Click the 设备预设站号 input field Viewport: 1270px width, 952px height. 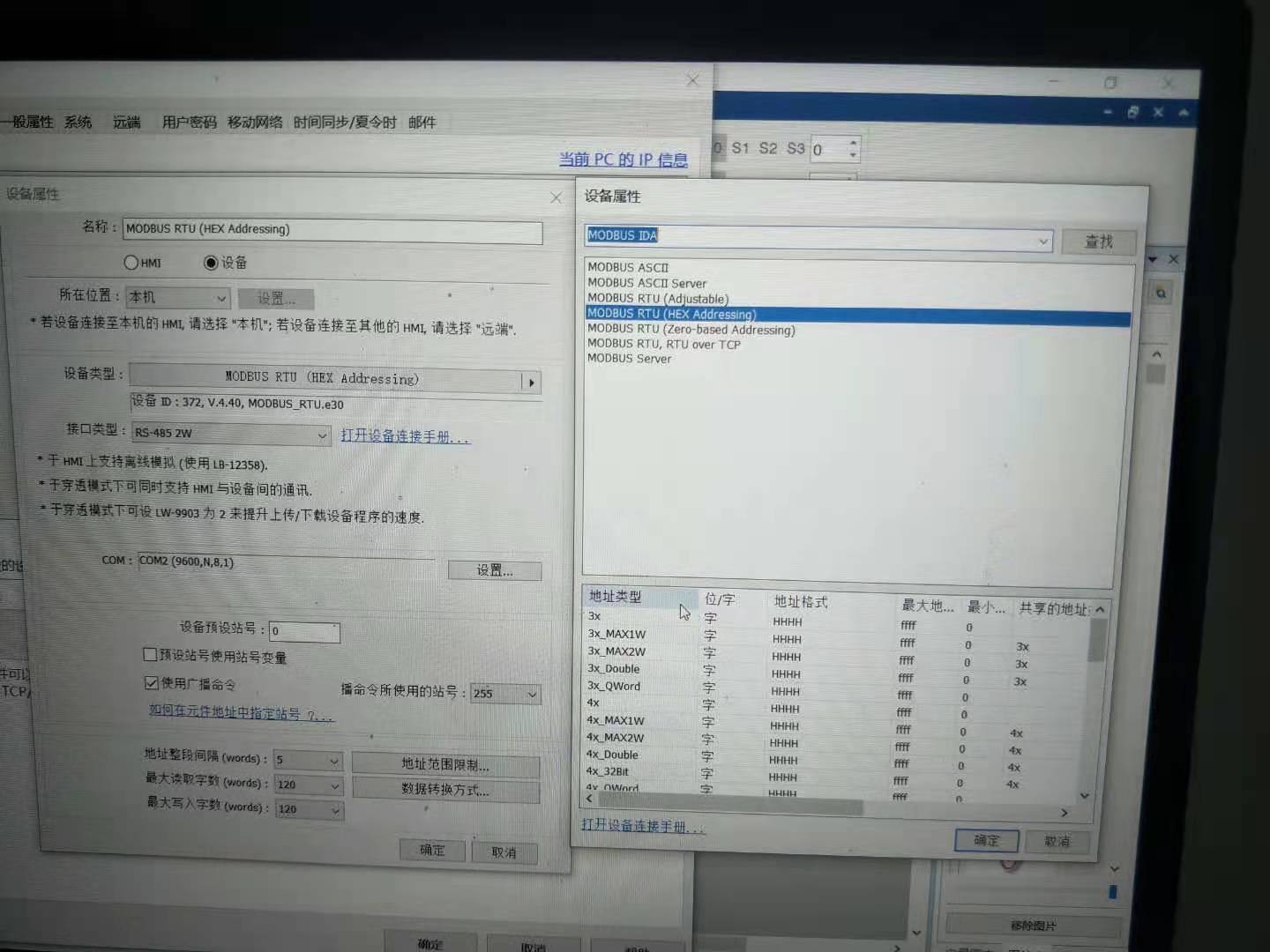[x=303, y=631]
